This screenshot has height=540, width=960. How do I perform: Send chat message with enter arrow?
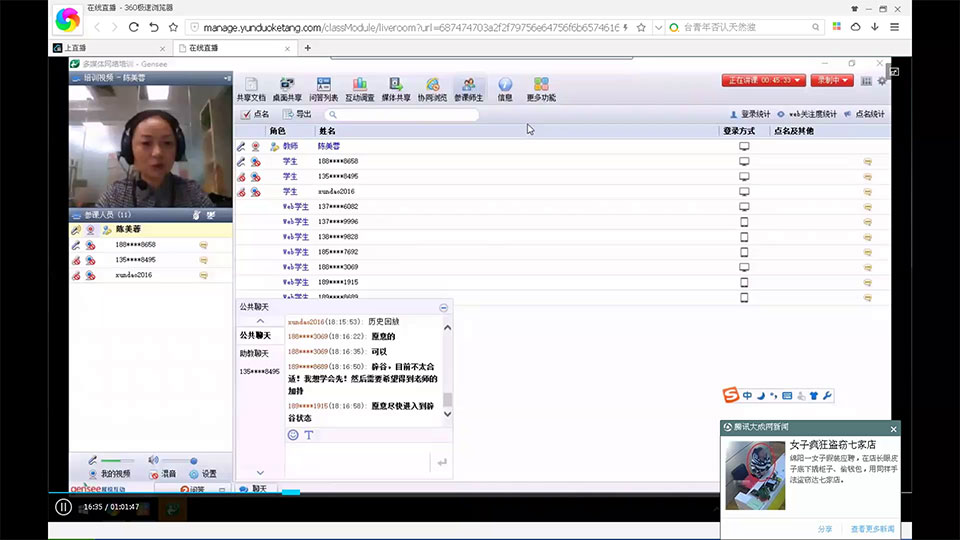(x=441, y=462)
